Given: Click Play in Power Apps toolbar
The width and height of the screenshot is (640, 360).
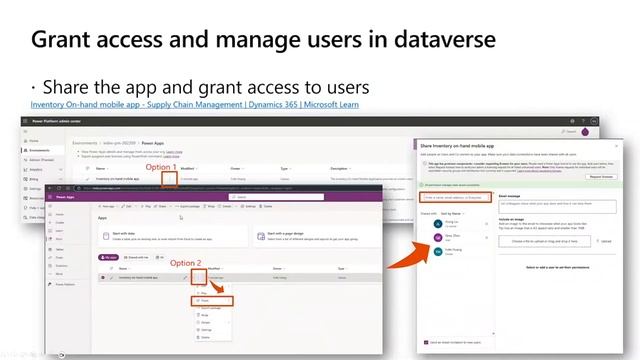Looking at the screenshot, I should pos(146,207).
